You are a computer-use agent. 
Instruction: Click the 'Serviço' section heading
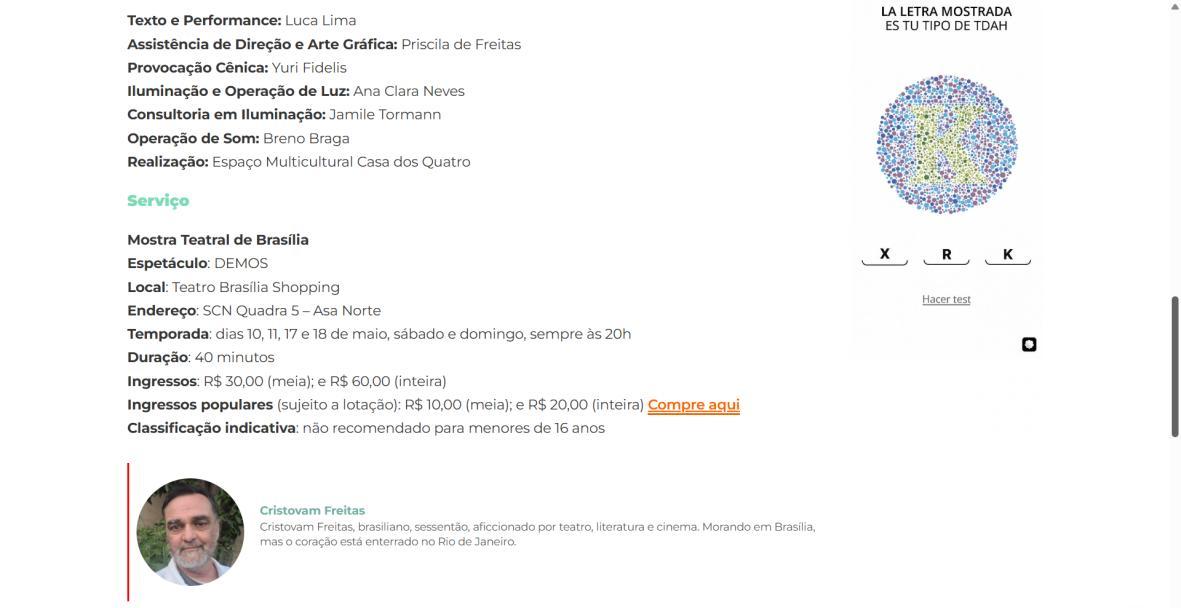click(x=158, y=200)
